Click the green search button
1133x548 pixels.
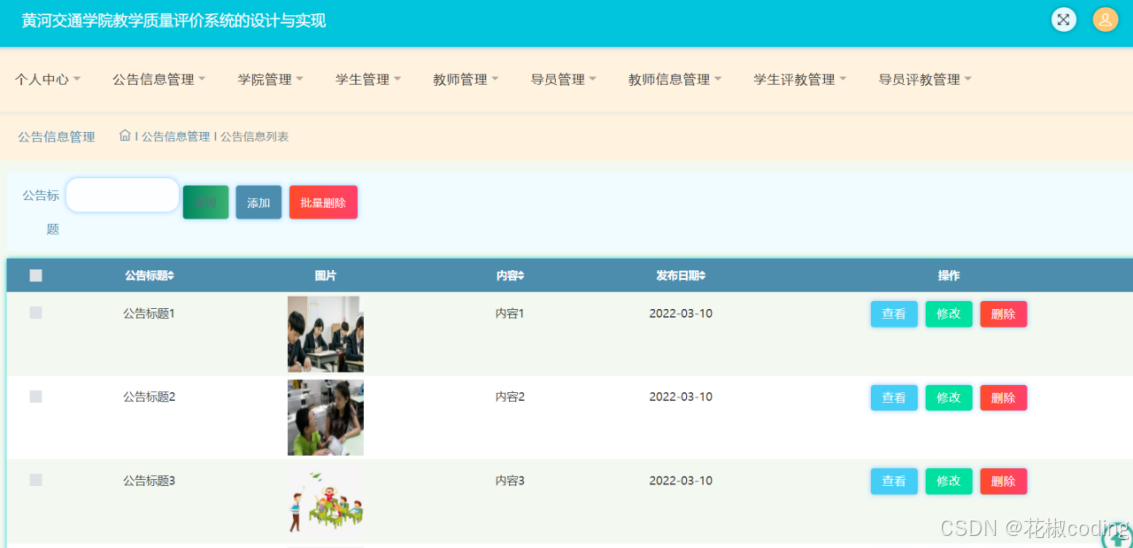click(x=206, y=202)
